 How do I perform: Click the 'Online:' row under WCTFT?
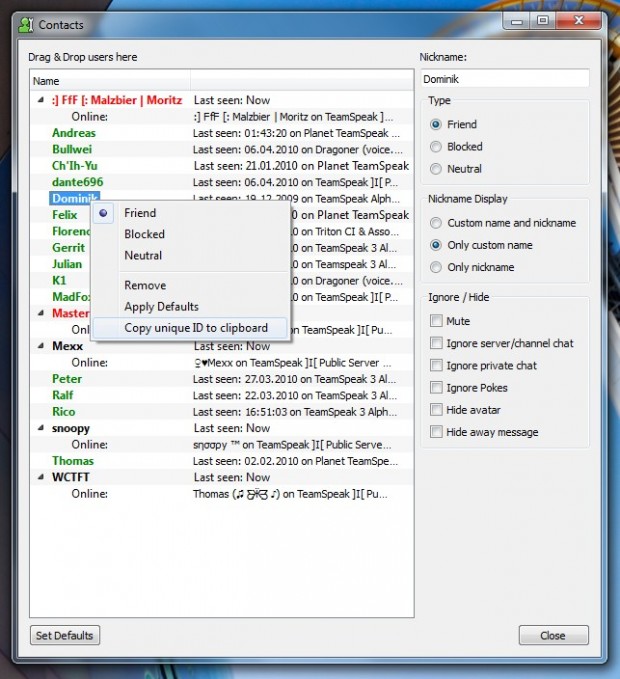pyautogui.click(x=89, y=494)
